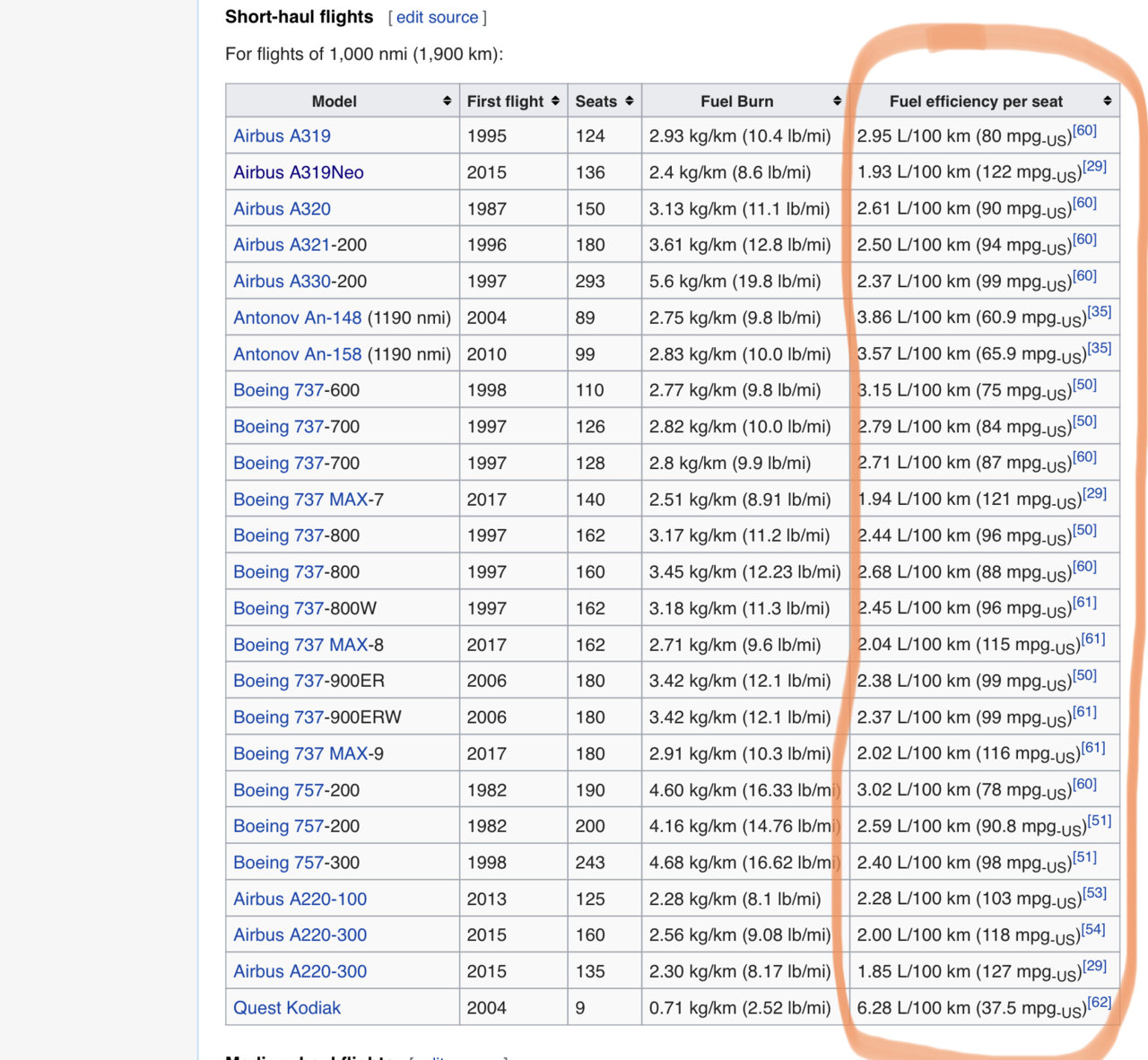1148x1060 pixels.
Task: Click reference 53 beside A220-100
Action: click(1094, 893)
